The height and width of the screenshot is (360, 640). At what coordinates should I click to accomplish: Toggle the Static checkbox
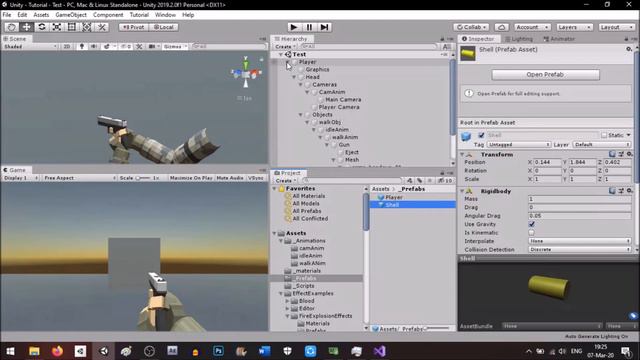pos(604,135)
